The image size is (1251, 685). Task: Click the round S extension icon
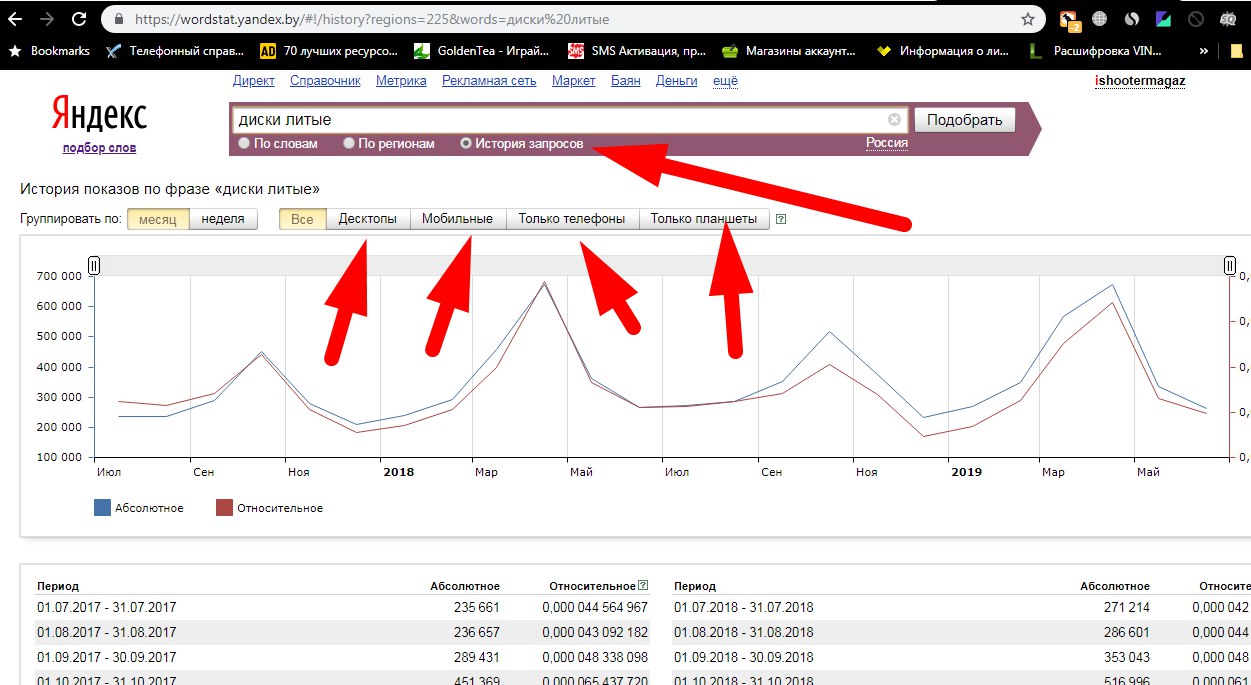[x=1132, y=19]
